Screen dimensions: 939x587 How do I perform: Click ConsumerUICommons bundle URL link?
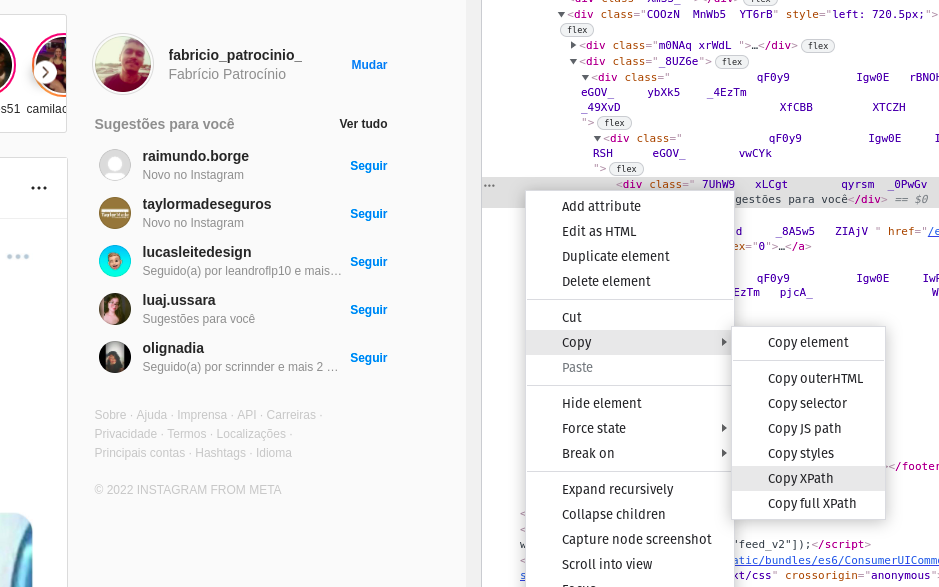coord(837,560)
